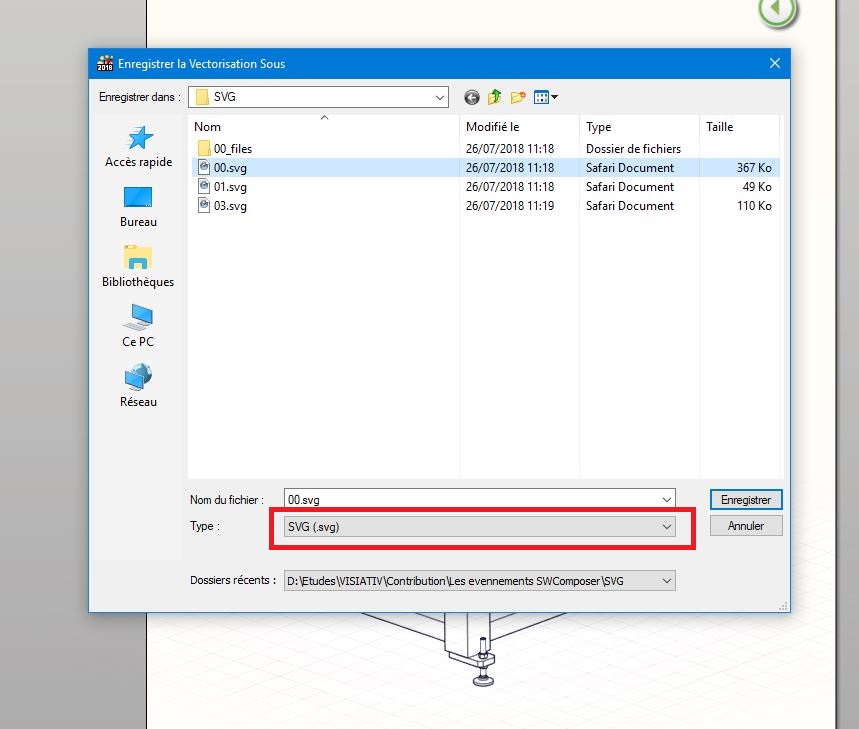Click Safari Document type of 01.svg
Viewport: 859px width, 729px height.
pyautogui.click(x=630, y=187)
